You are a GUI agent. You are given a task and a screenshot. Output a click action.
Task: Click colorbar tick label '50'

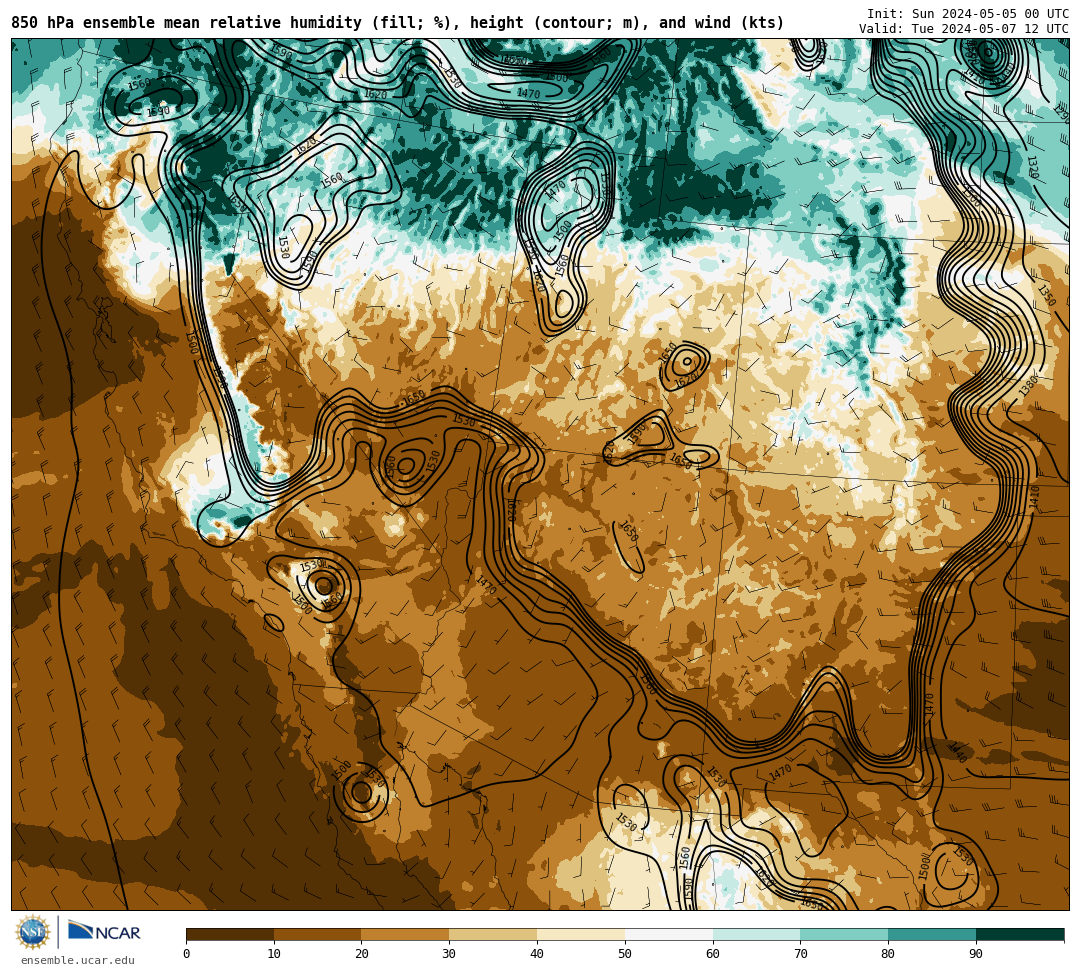click(625, 954)
